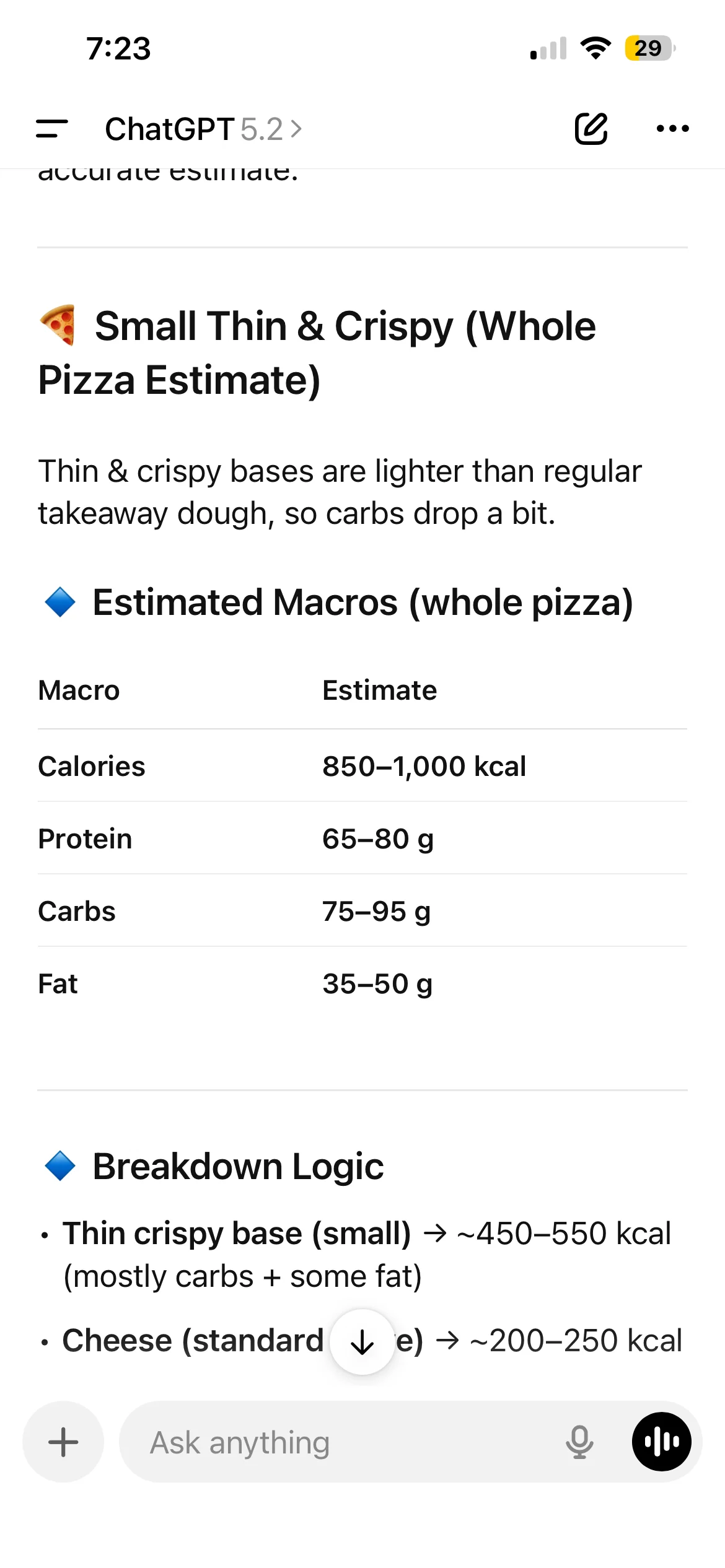Tap the Estimated Macros heading
The width and height of the screenshot is (725, 1568).
pyautogui.click(x=362, y=602)
